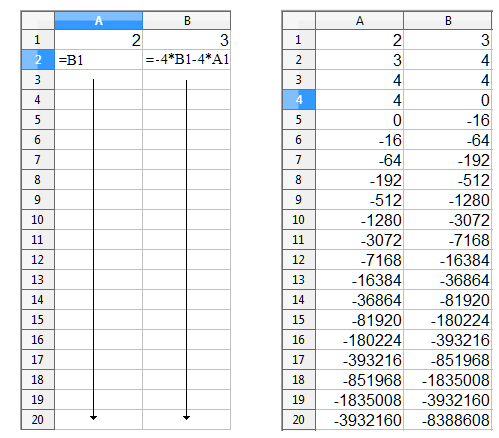Select right sheet cell A5 showing 0
The width and height of the screenshot is (499, 438).
click(x=359, y=120)
